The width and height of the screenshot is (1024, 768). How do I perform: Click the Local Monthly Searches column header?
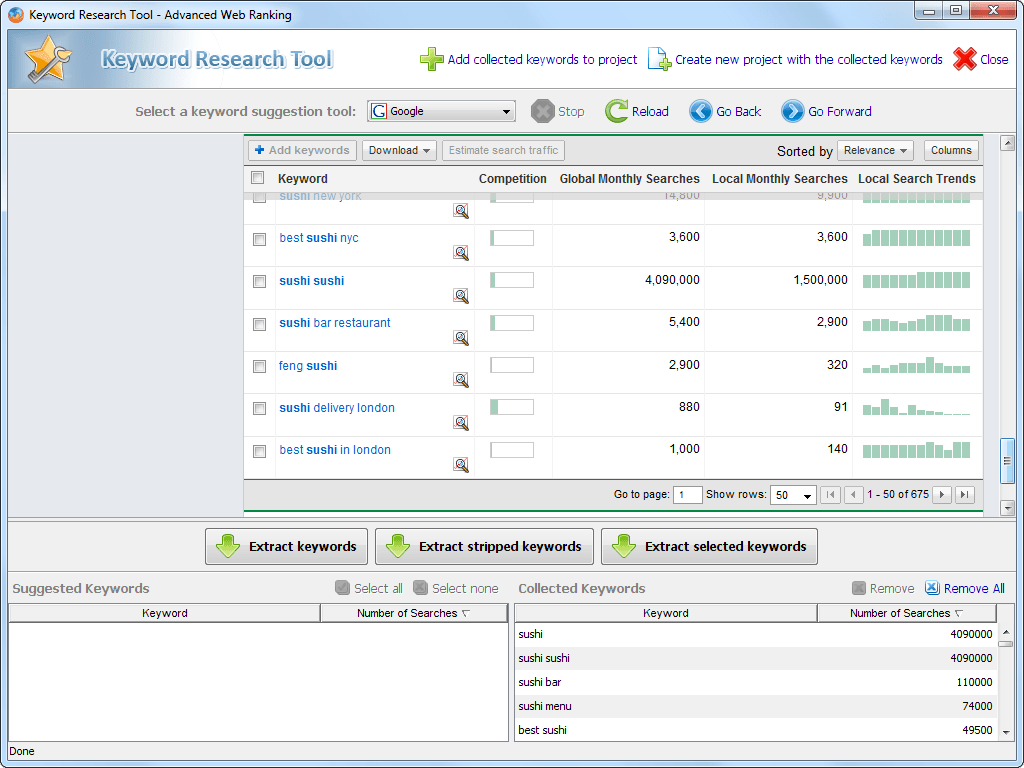click(x=780, y=178)
